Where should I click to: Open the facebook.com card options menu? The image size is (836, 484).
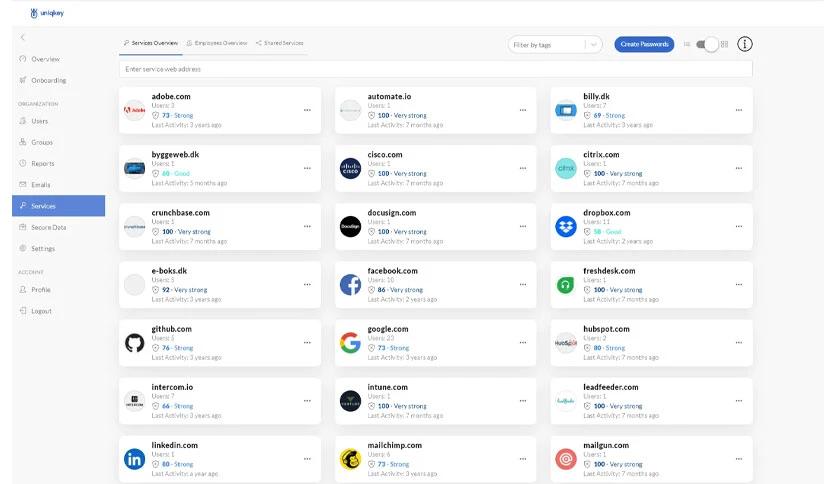(523, 285)
